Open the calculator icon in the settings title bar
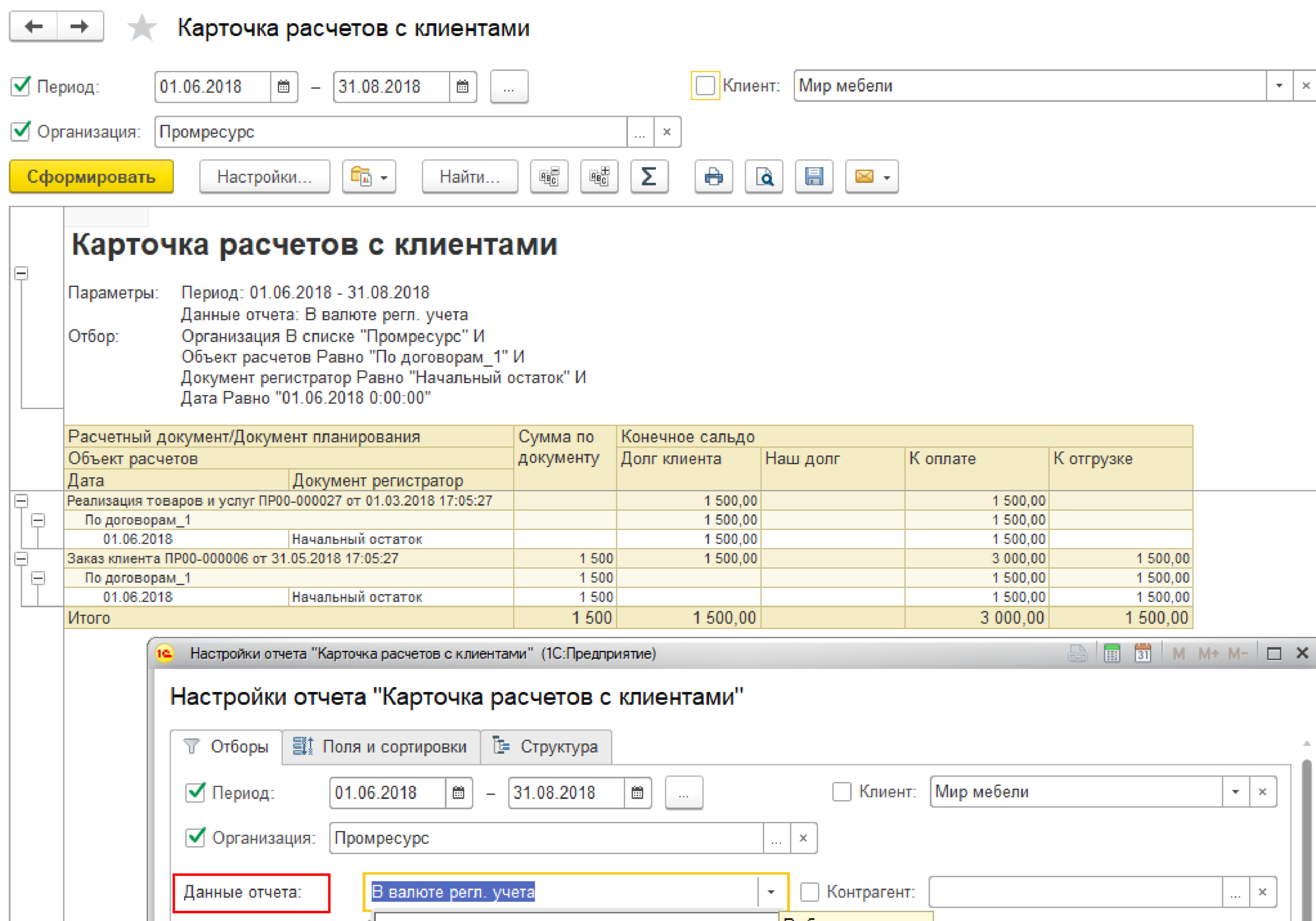 pyautogui.click(x=1112, y=653)
